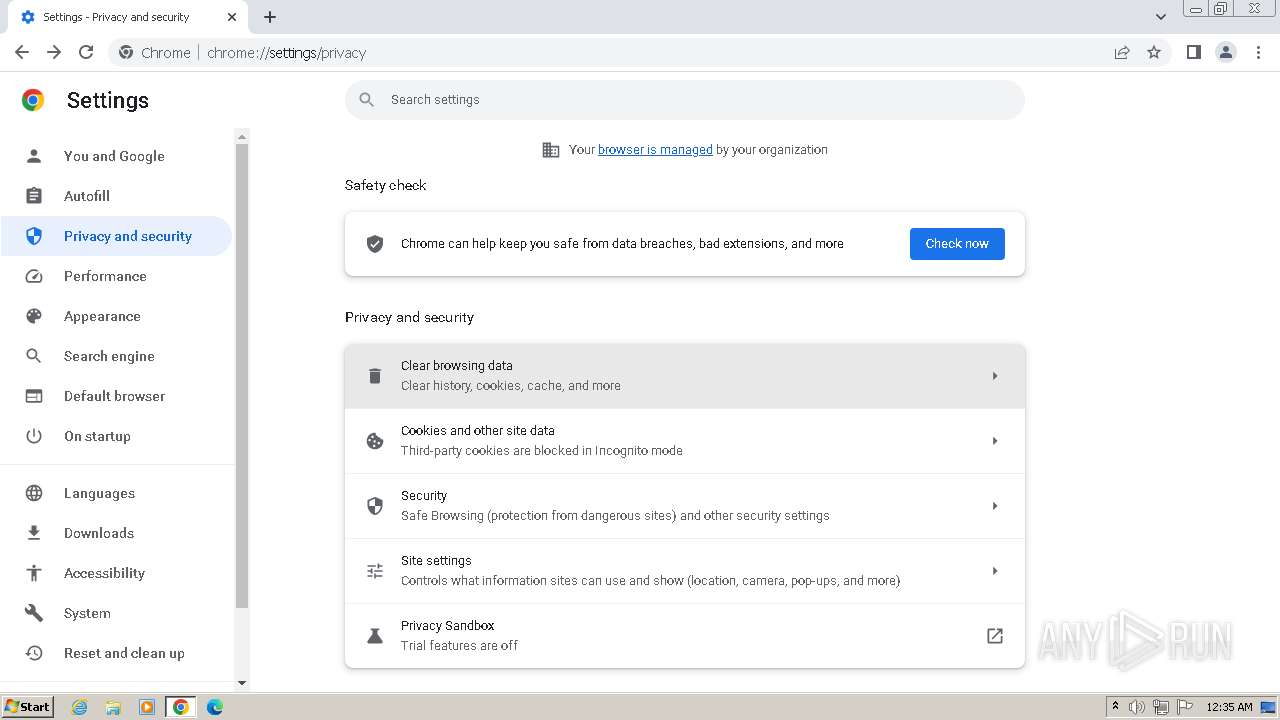
Task: Open a new tab with the plus button
Action: click(x=270, y=17)
